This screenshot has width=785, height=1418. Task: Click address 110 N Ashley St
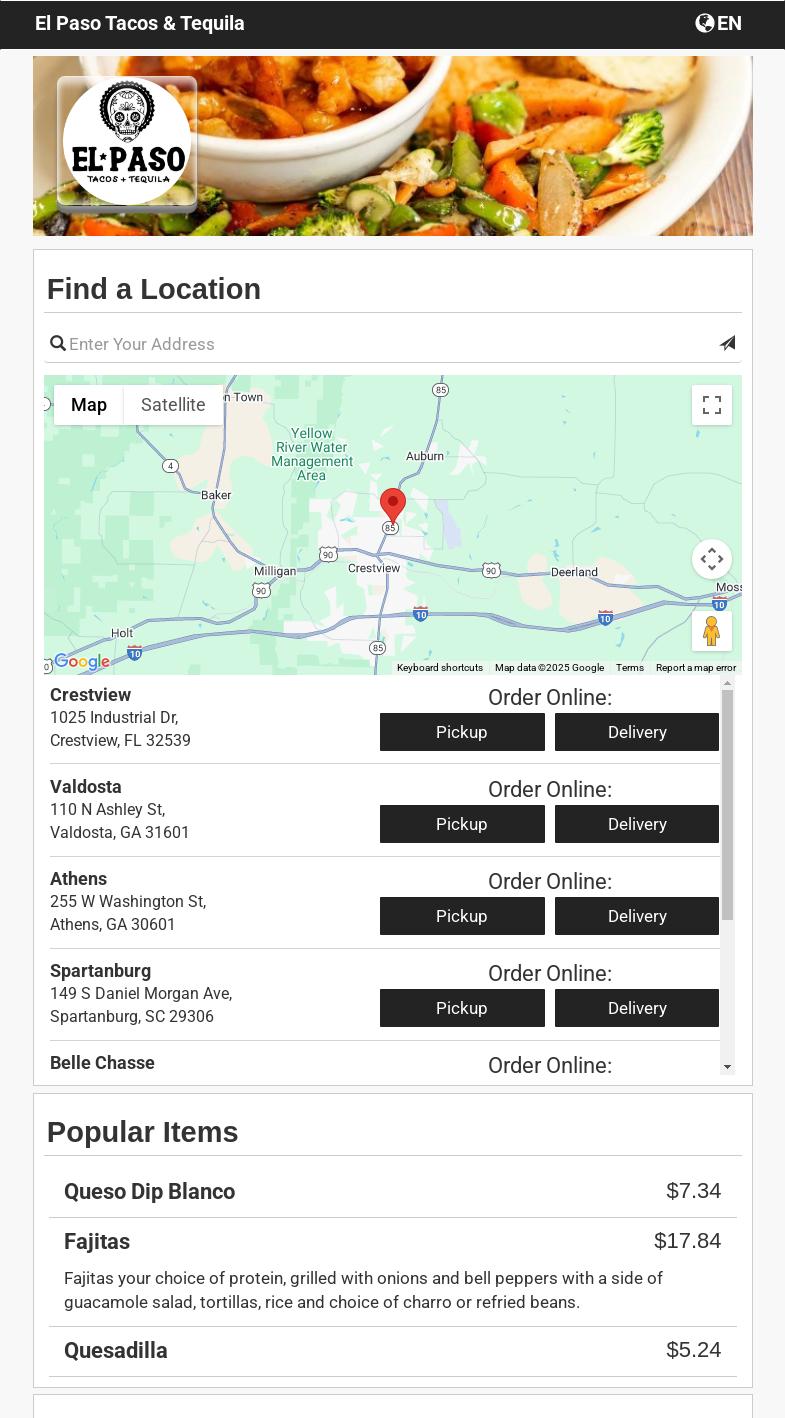pyautogui.click(x=108, y=810)
